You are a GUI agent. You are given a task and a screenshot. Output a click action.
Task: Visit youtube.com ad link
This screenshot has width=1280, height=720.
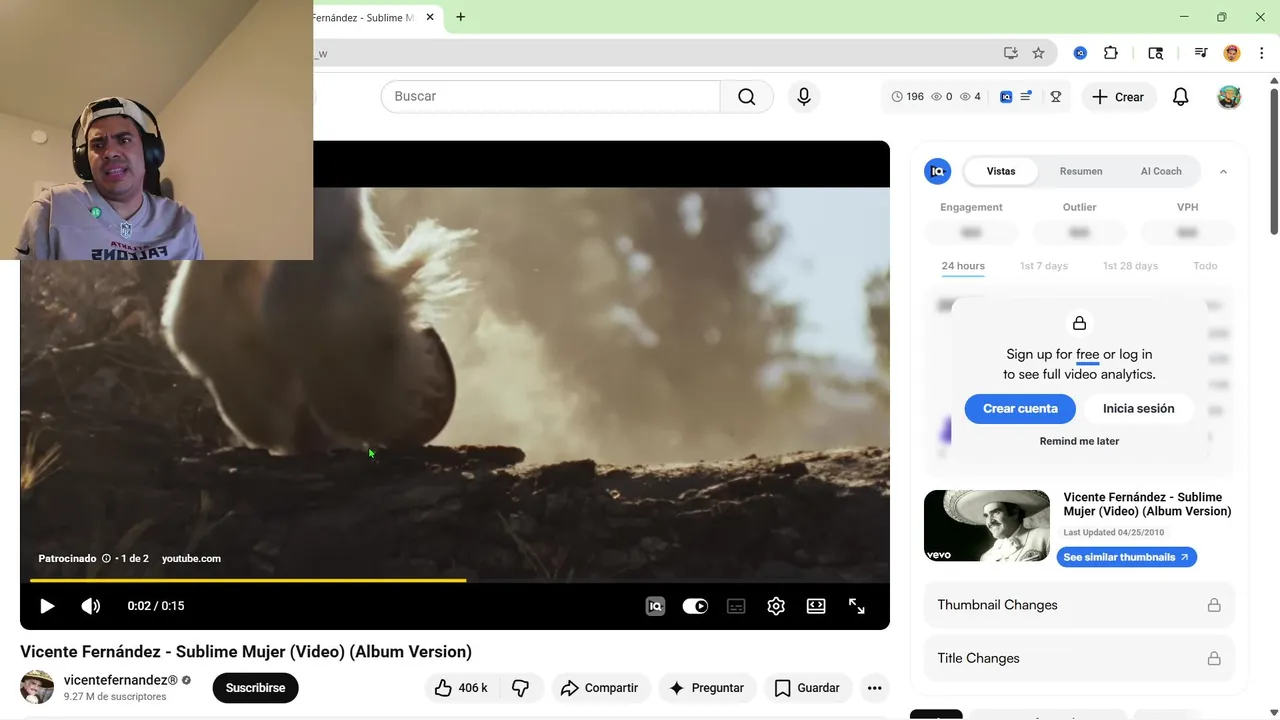tap(191, 559)
